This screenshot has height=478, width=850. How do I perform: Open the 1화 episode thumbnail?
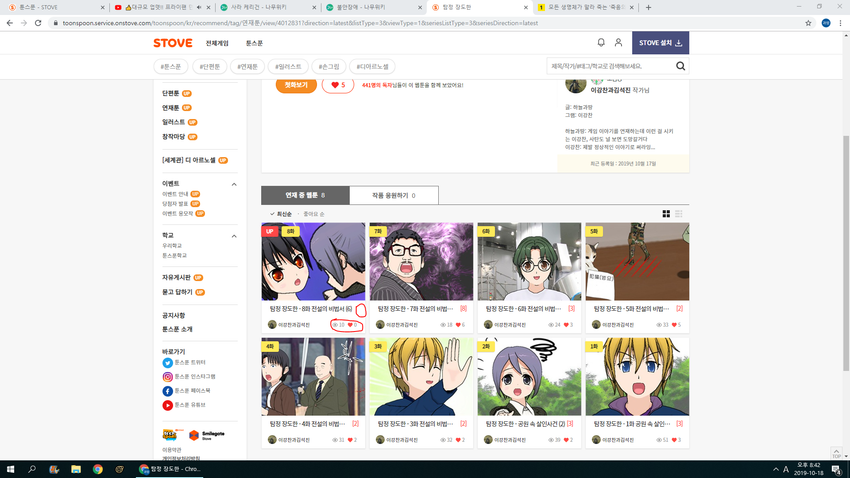pyautogui.click(x=638, y=377)
